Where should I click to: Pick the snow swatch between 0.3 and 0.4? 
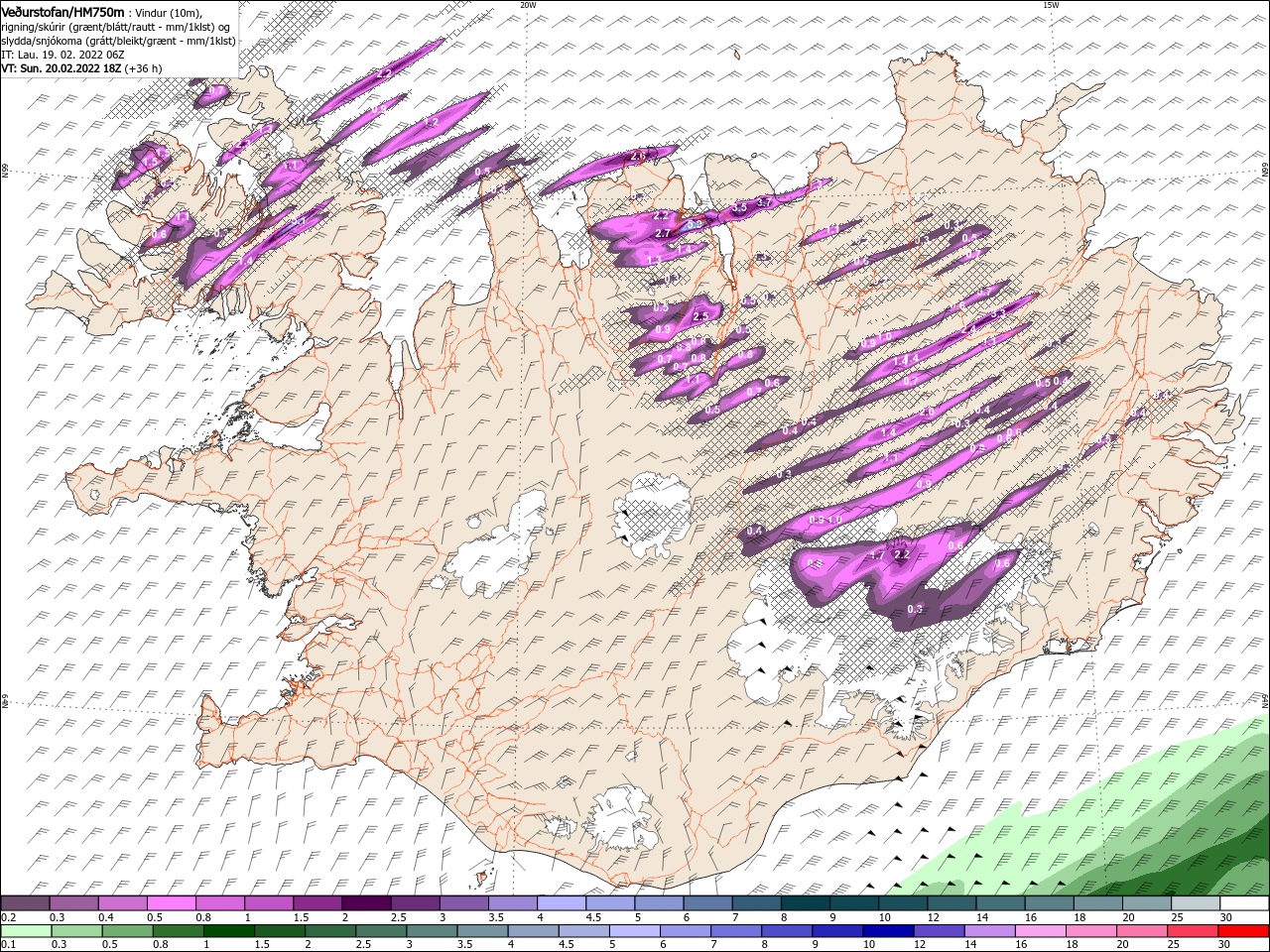coord(73,903)
